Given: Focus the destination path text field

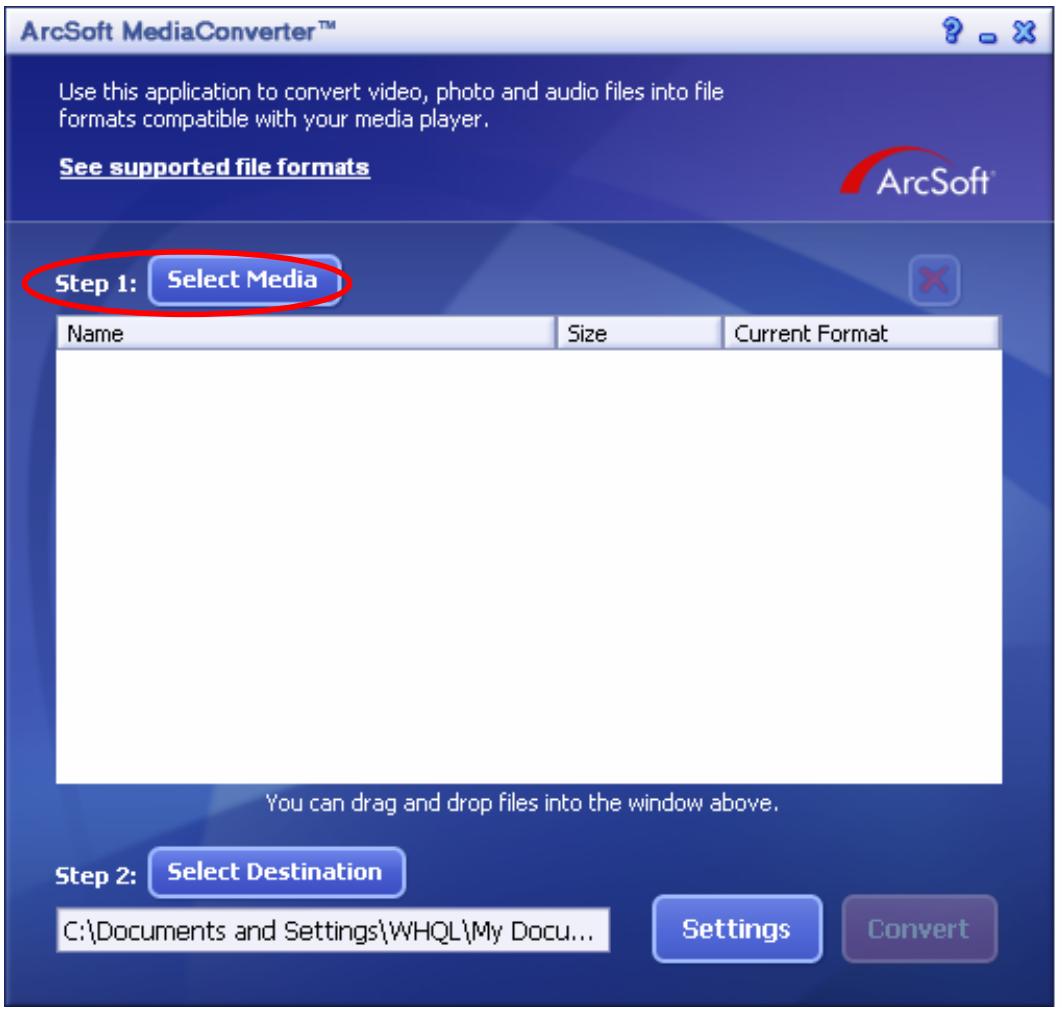Looking at the screenshot, I should [x=333, y=930].
